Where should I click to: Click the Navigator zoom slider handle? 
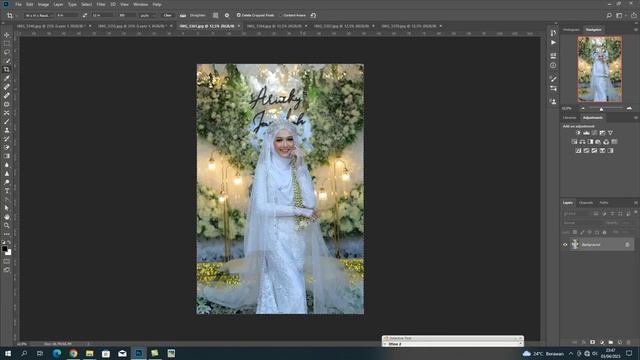tap(601, 109)
